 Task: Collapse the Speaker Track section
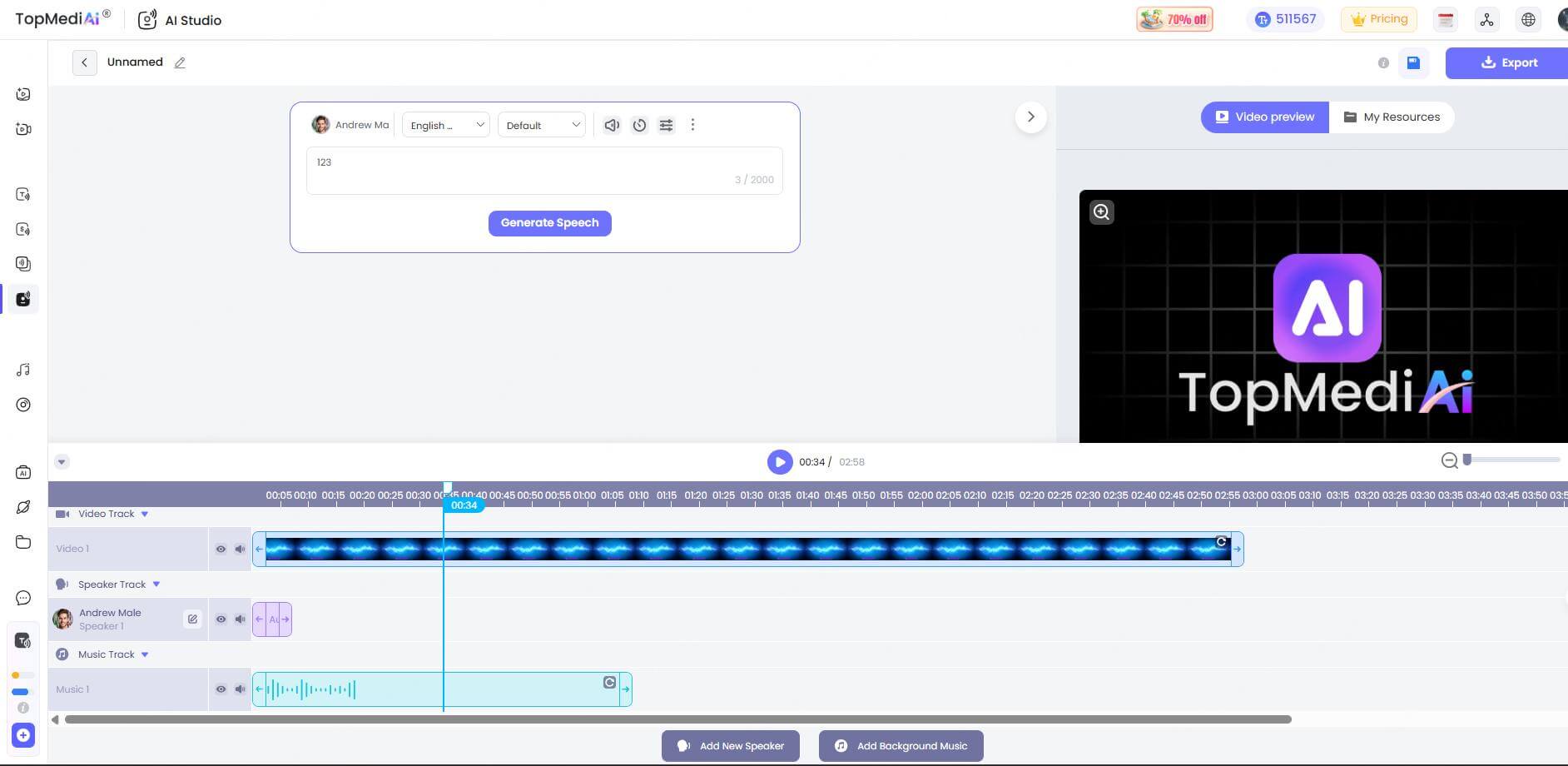156,584
